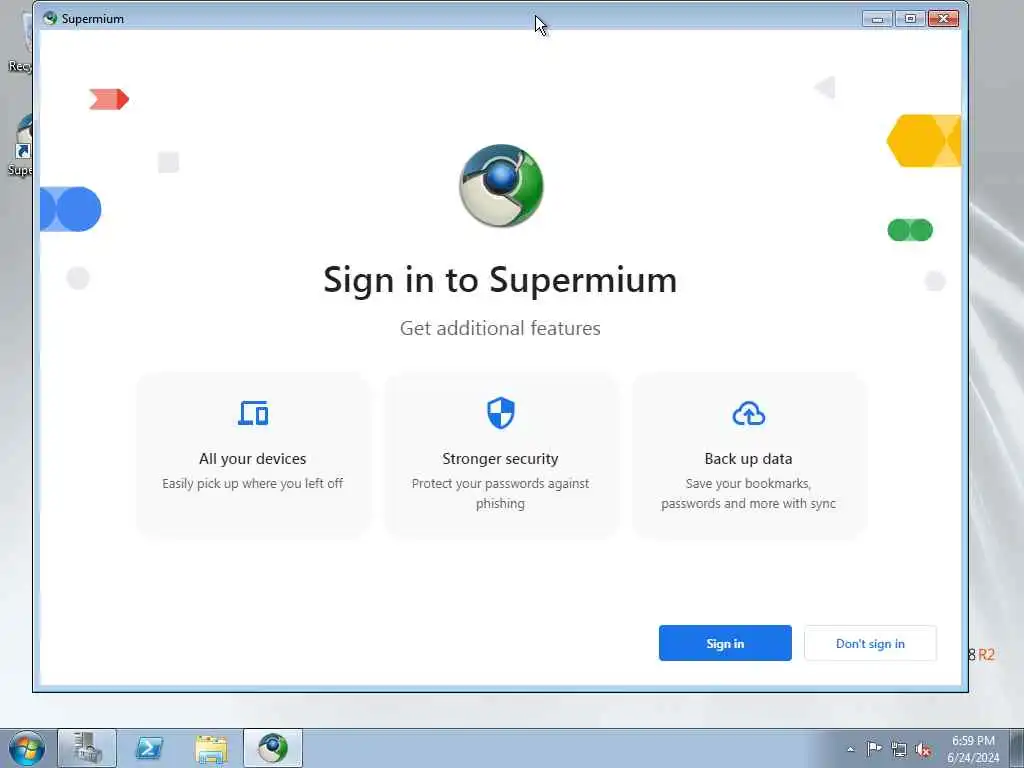The height and width of the screenshot is (768, 1024).
Task: Click the All your devices icon
Action: coord(253,413)
